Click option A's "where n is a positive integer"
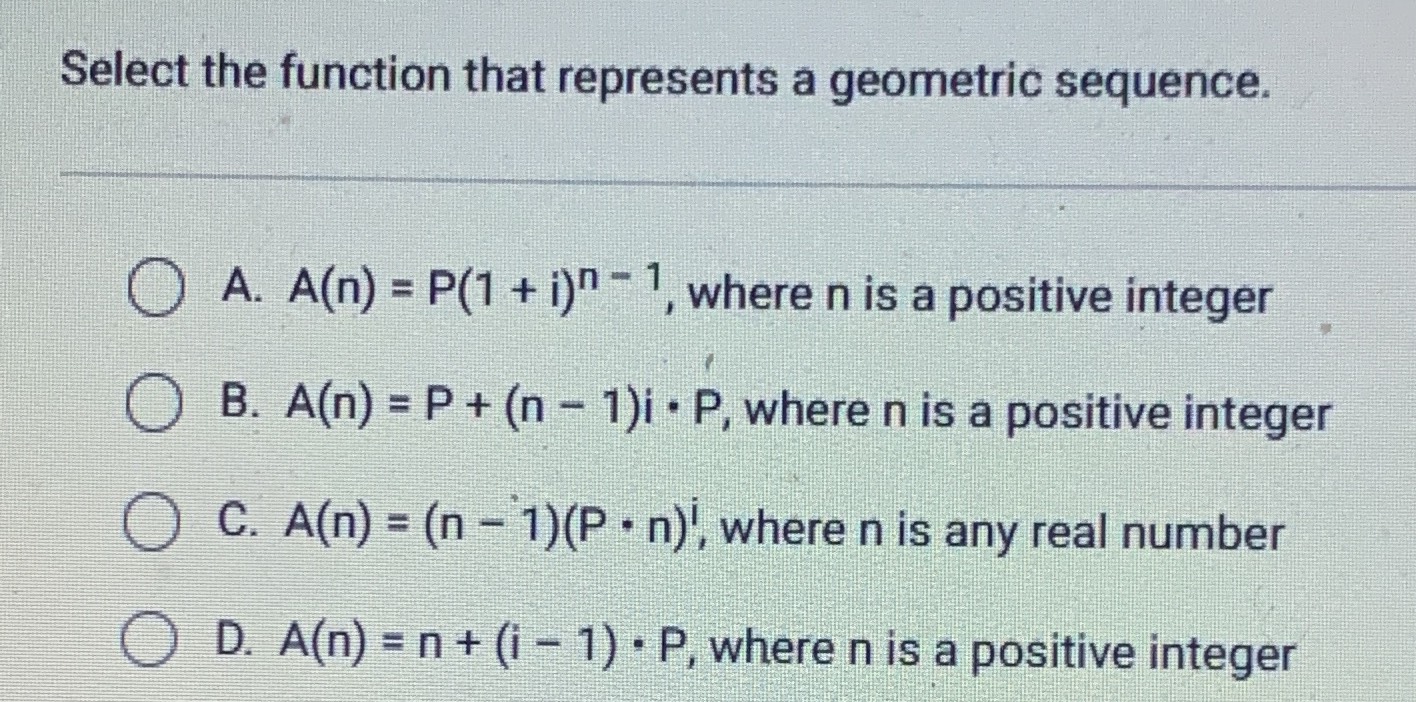This screenshot has width=1416, height=702. point(981,298)
